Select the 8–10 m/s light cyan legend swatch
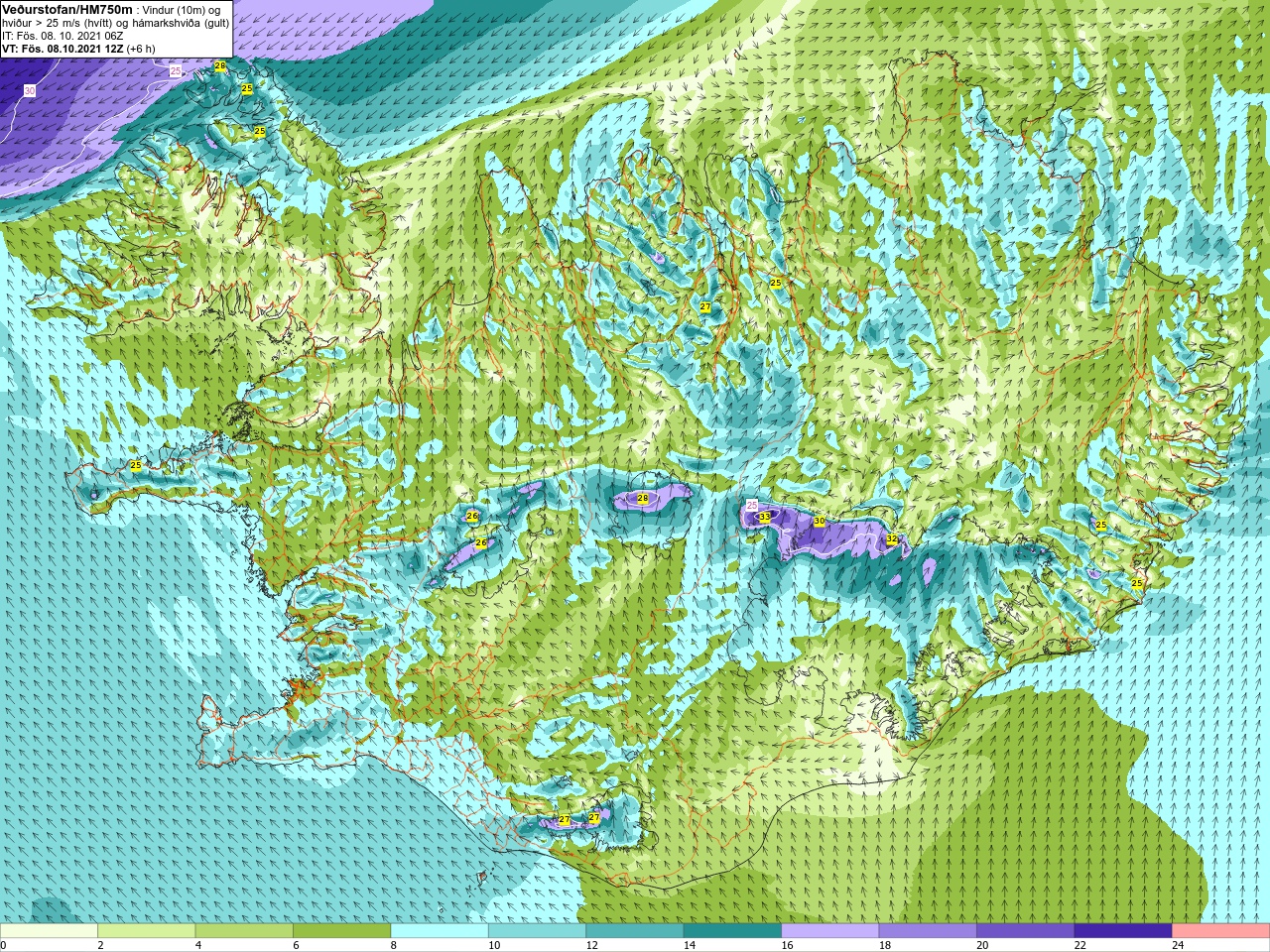Viewport: 1270px width, 952px height. tap(440, 931)
